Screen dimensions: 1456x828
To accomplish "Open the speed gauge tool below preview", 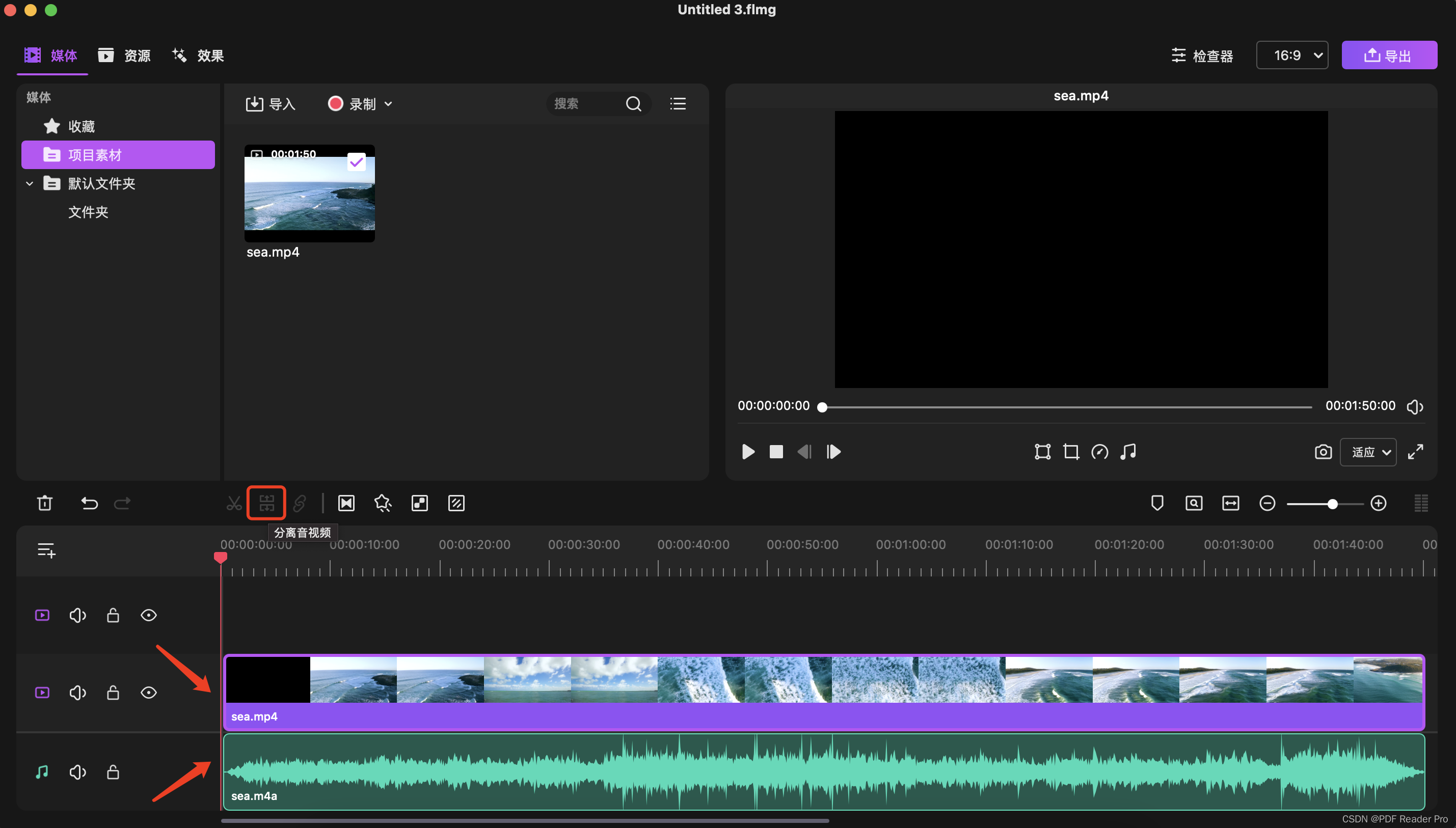I will coord(1100,452).
